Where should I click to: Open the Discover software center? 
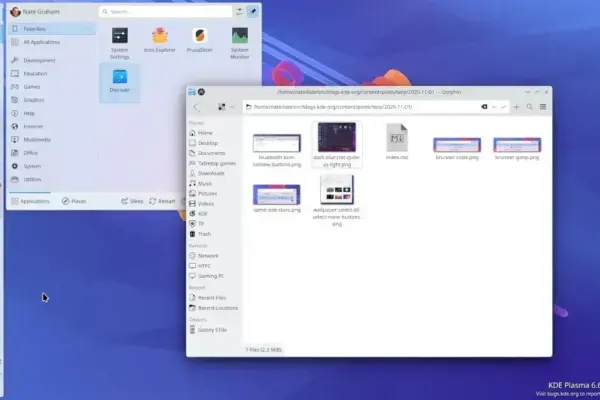pyautogui.click(x=119, y=81)
